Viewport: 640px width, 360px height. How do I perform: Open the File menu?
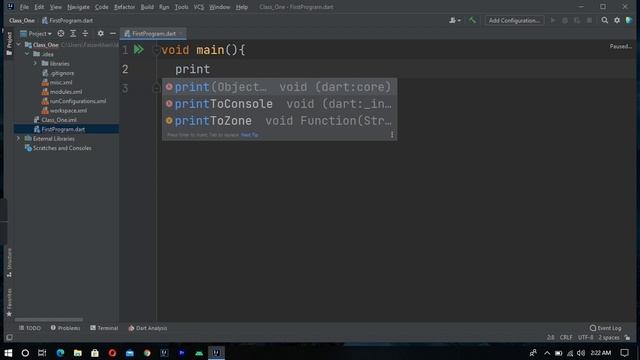point(24,7)
